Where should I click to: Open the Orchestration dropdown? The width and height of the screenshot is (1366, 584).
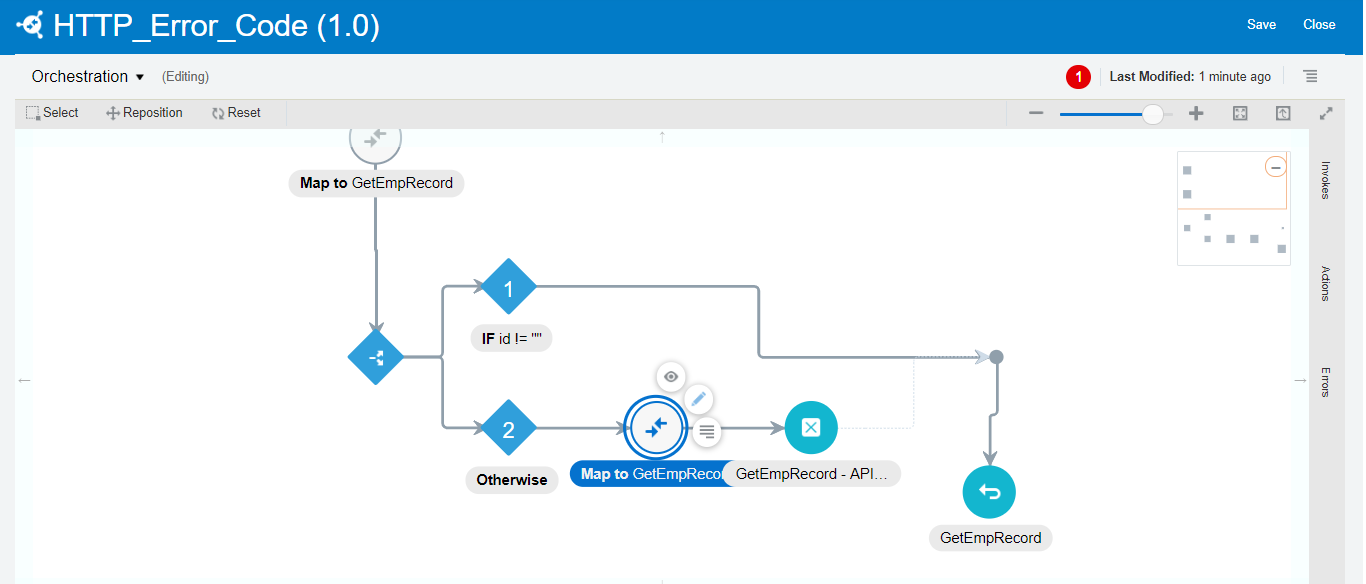click(x=87, y=76)
